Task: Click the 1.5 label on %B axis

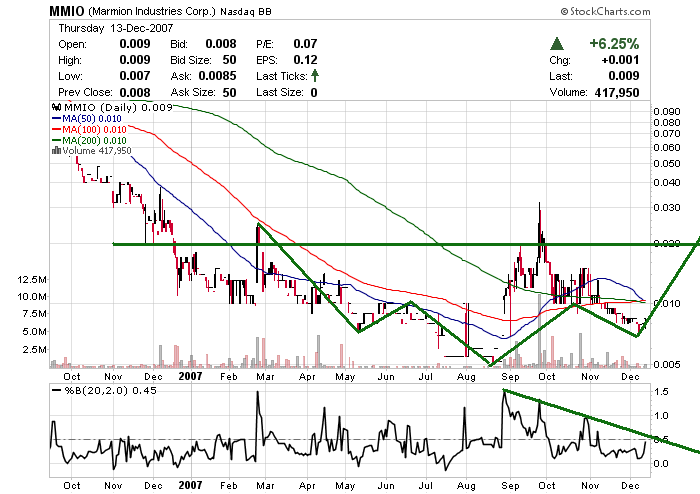Action: pos(661,392)
